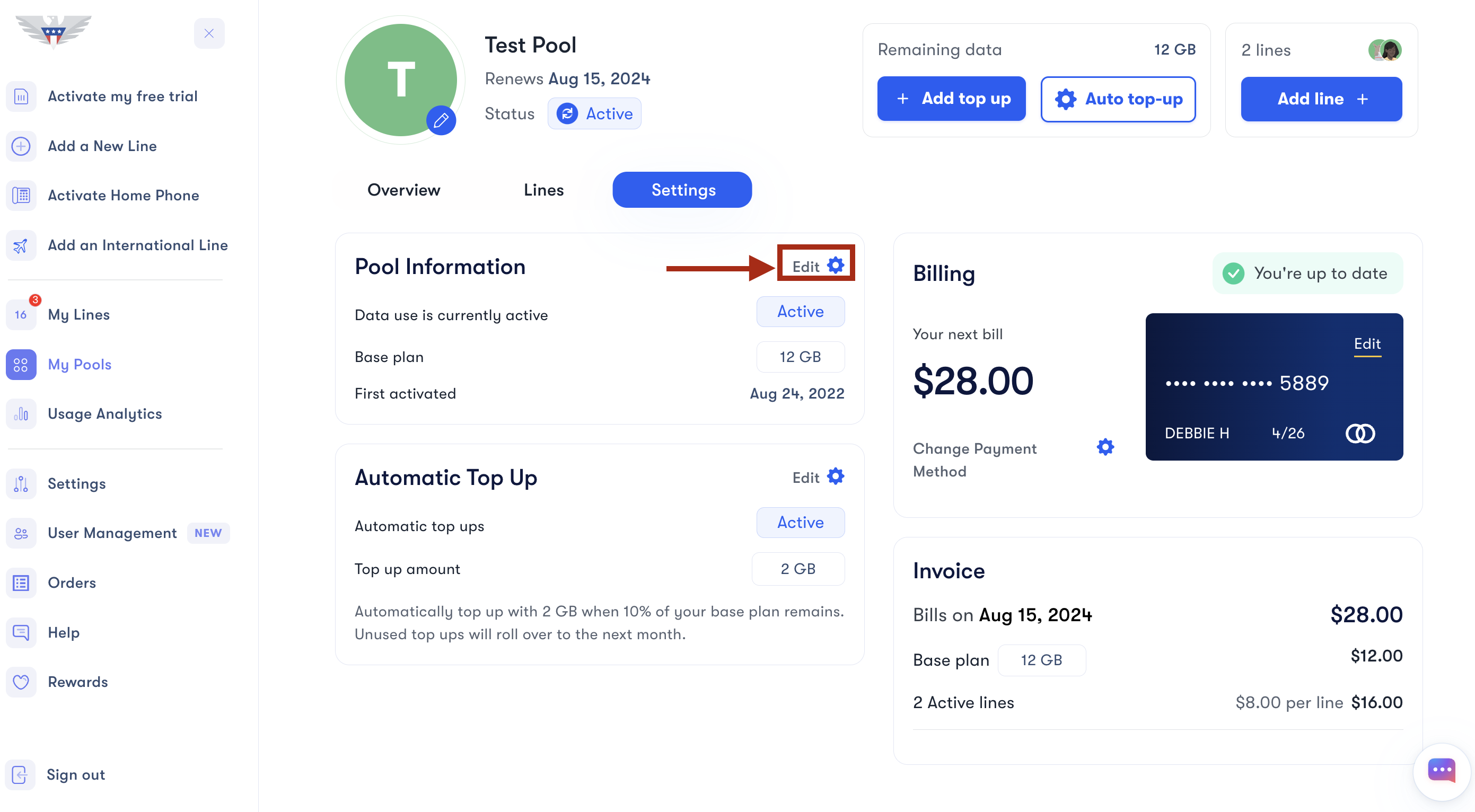Viewport: 1475px width, 812px height.
Task: Switch to the Overview tab
Action: [403, 189]
